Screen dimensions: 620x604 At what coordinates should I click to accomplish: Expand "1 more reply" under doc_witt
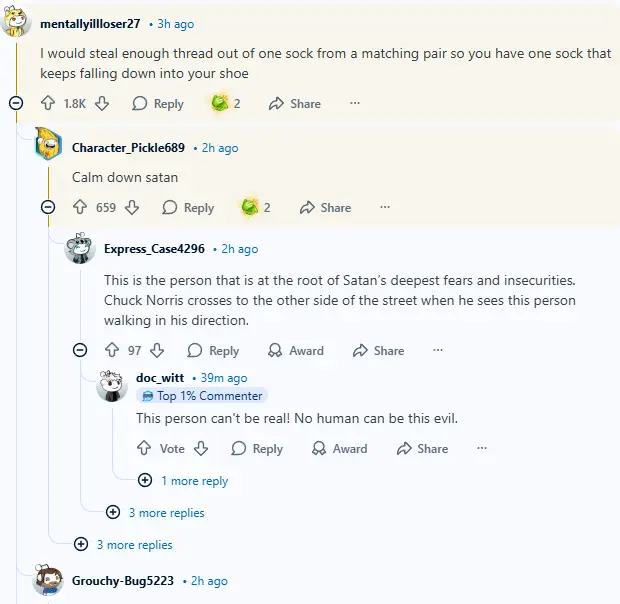pyautogui.click(x=185, y=481)
